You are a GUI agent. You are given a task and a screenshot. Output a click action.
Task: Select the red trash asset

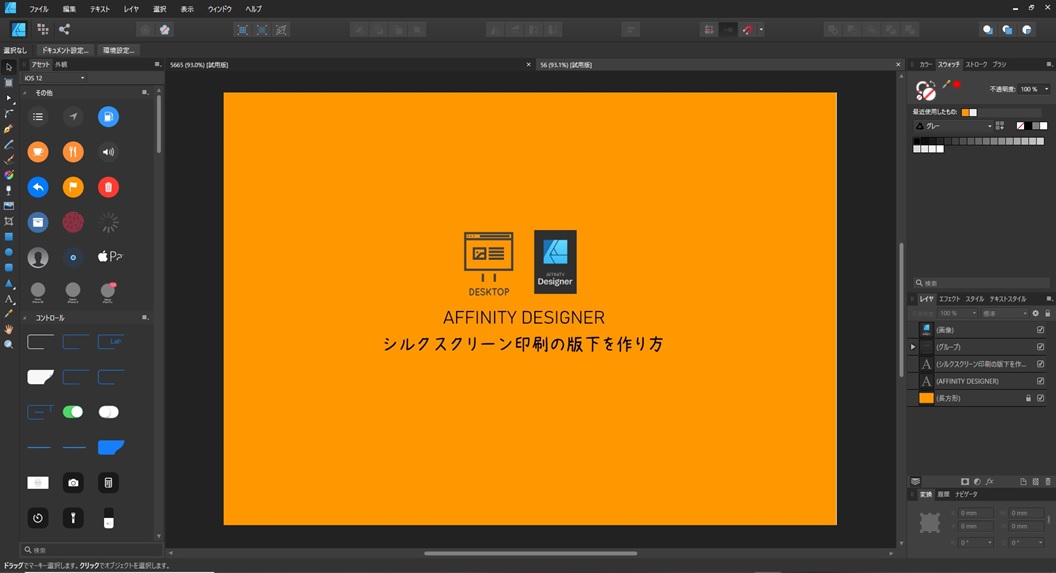pos(108,187)
